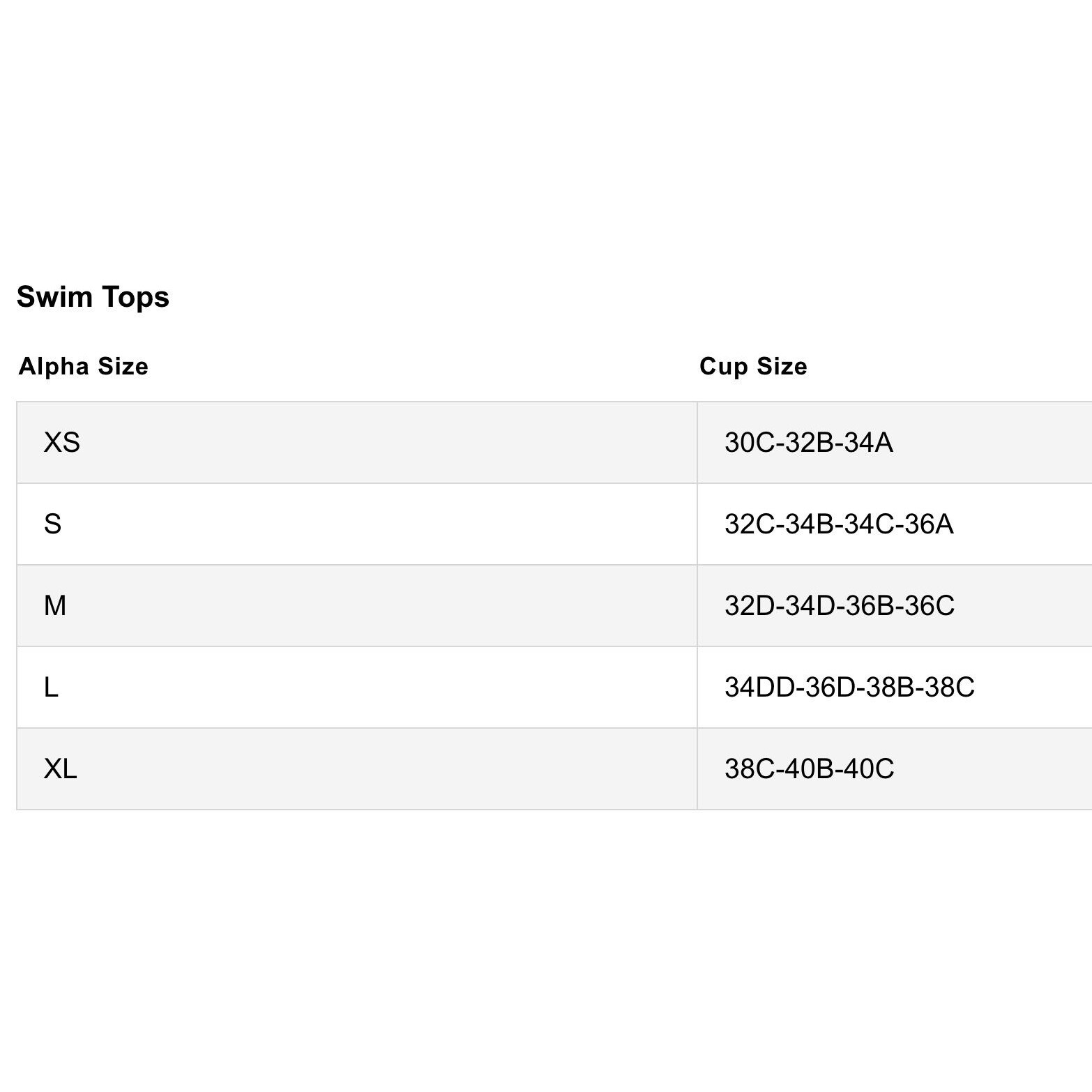Click the Alpha Size column header

(83, 366)
